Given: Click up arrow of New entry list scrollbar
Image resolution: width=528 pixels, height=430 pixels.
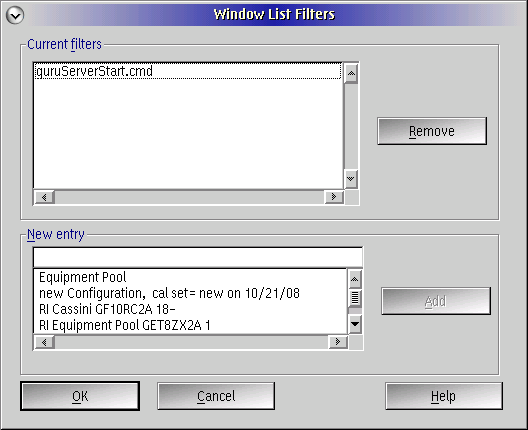Looking at the screenshot, I should pos(355,279).
